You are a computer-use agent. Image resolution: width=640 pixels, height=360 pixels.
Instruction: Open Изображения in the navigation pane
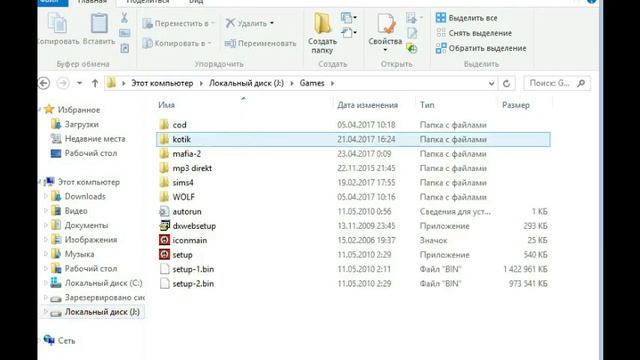pyautogui.click(x=91, y=240)
